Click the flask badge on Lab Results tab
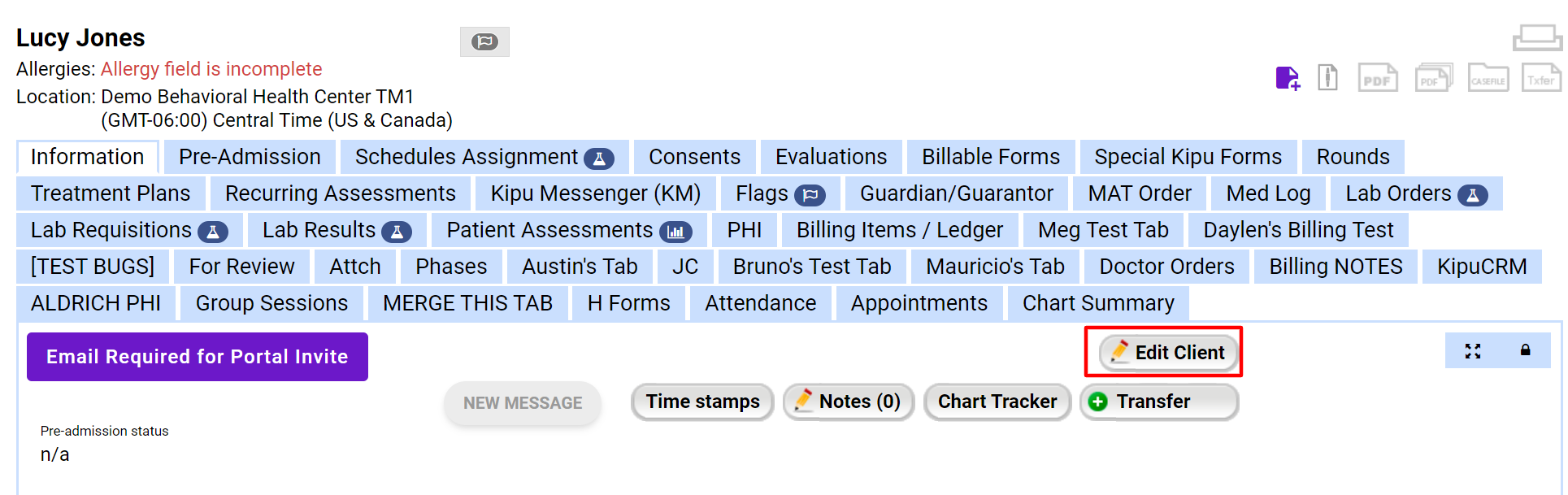This screenshot has height=495, width=1568. [x=396, y=230]
